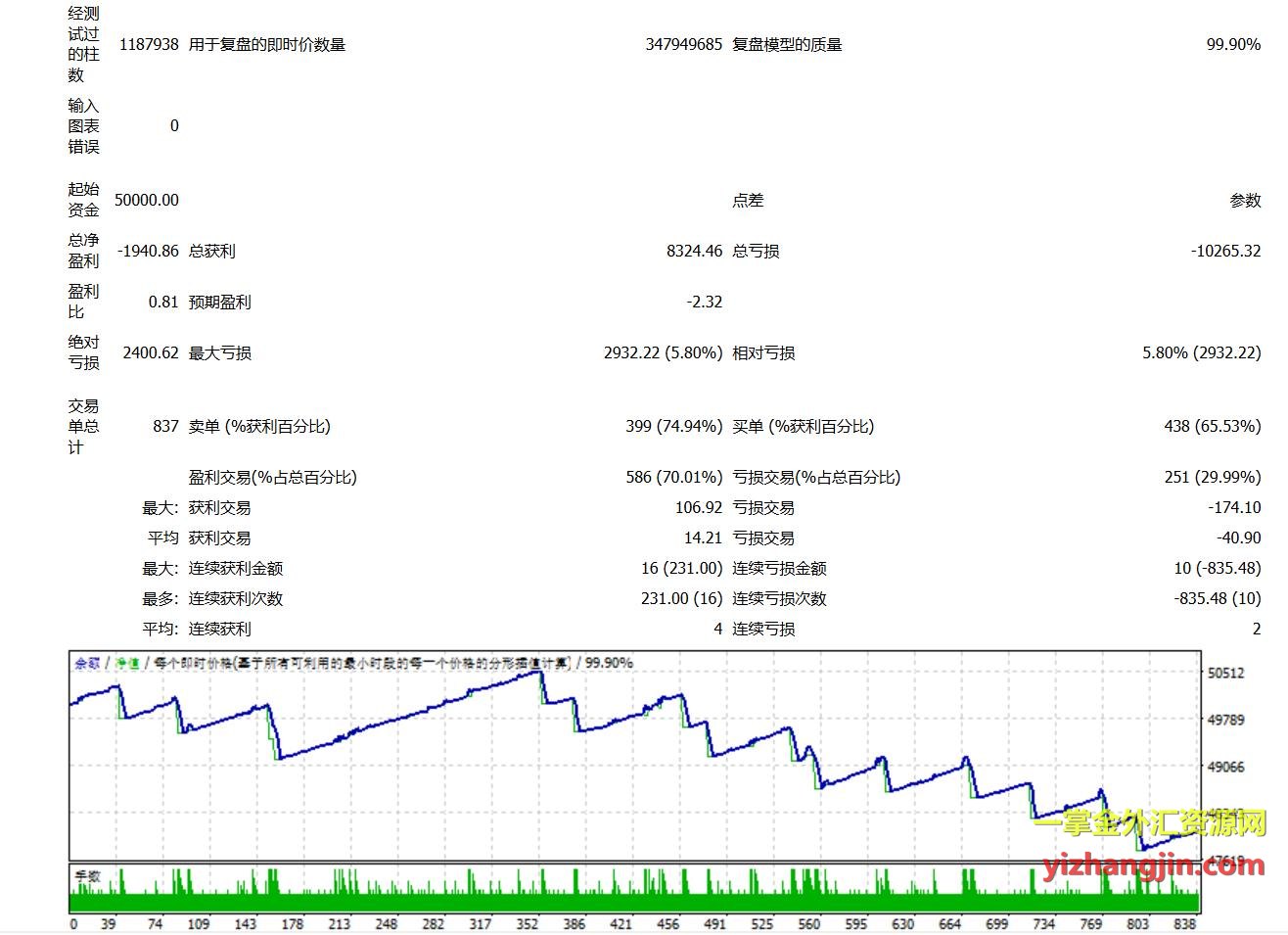Click the 49789 y-axis value
Screen dimensions: 1288x935
pyautogui.click(x=1225, y=720)
